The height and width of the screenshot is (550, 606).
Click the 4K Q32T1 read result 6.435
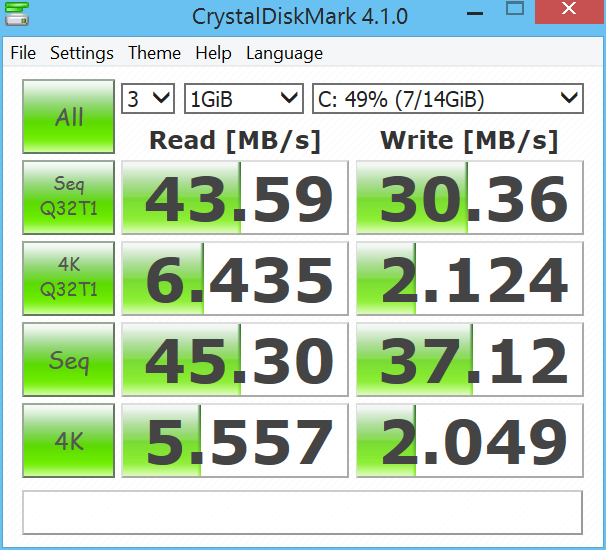235,278
